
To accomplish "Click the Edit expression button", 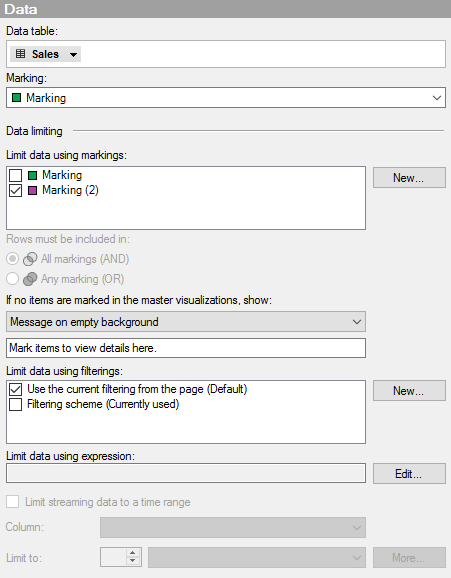I will 409,473.
